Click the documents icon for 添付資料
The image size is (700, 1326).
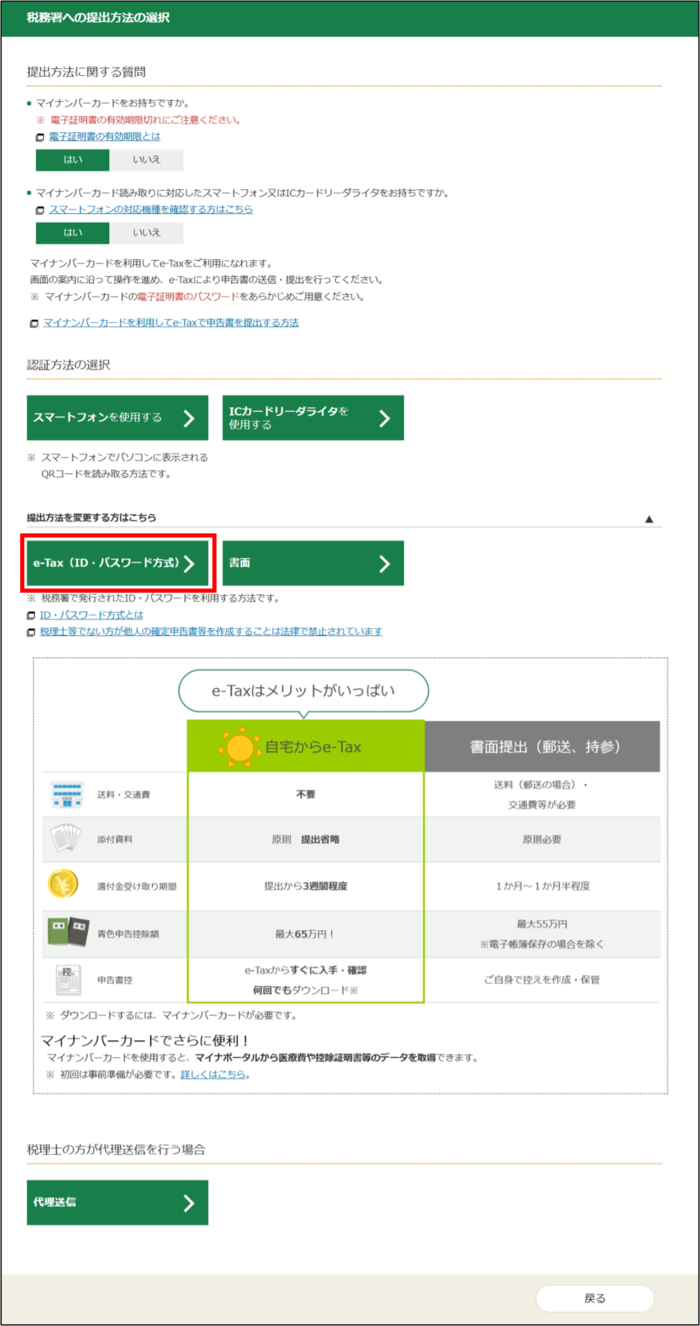(x=65, y=839)
